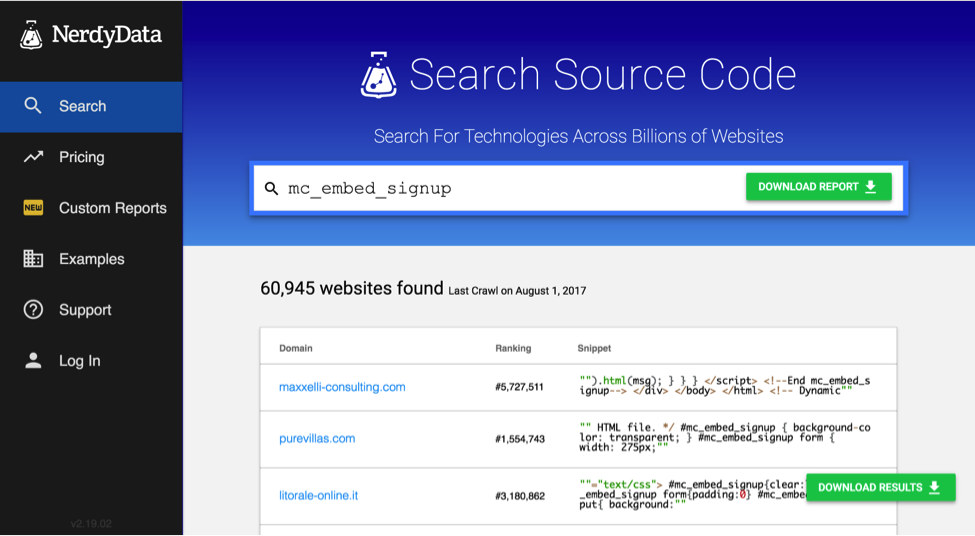Click the magnifier icon inside search box
Viewport: 975px width, 536px height.
(x=271, y=188)
